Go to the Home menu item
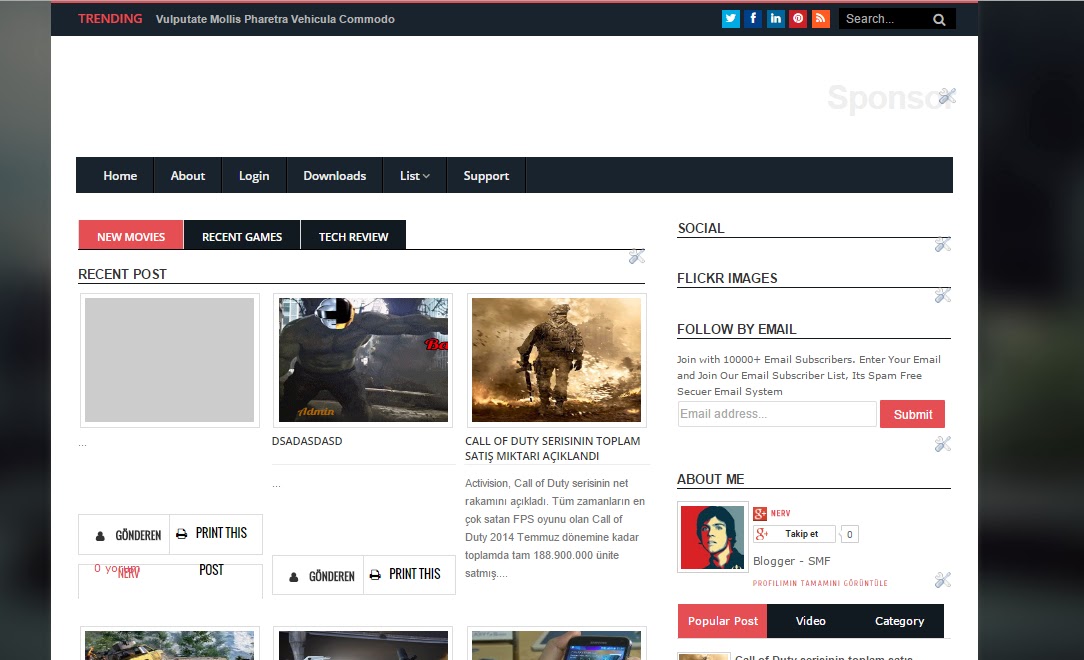1084x660 pixels. 120,176
